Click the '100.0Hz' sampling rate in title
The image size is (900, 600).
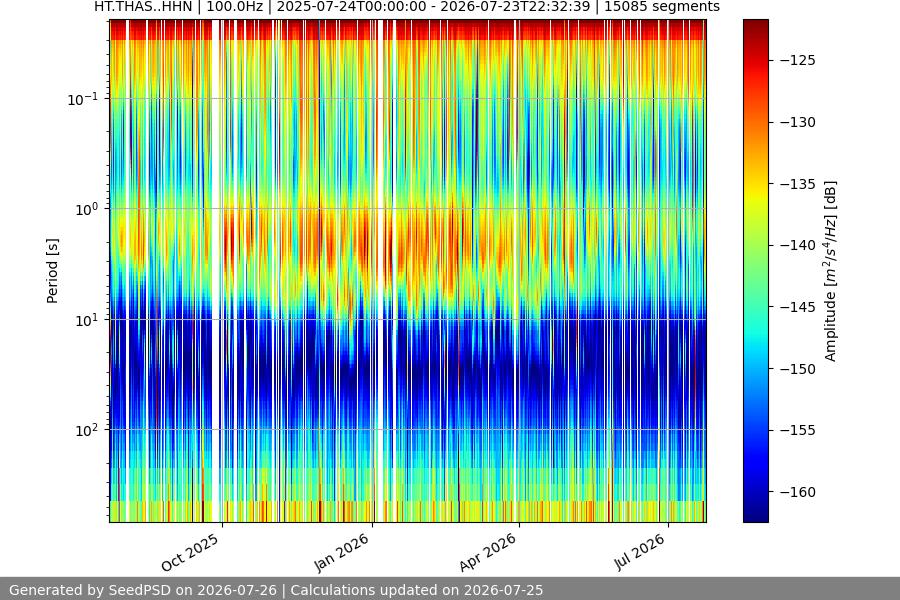point(234,7)
